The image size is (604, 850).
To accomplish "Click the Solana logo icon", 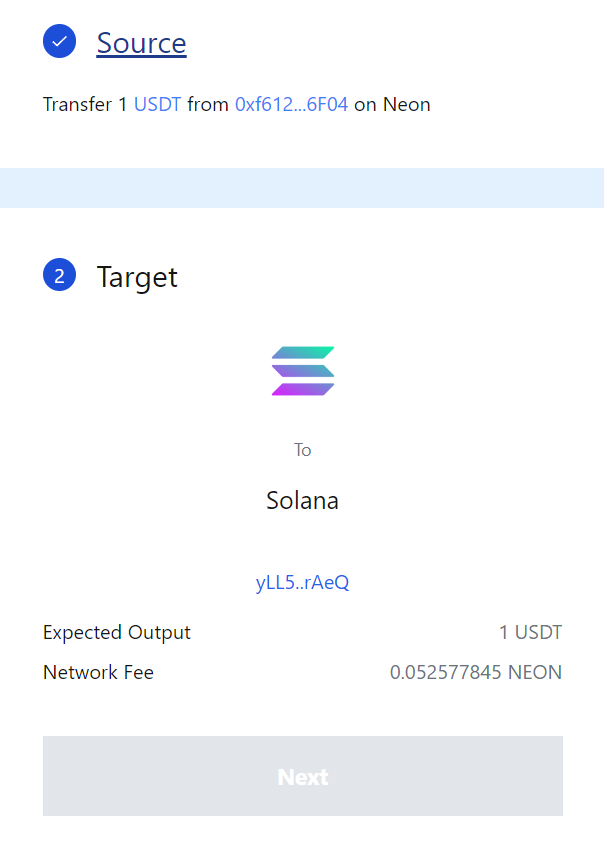I will pyautogui.click(x=302, y=370).
